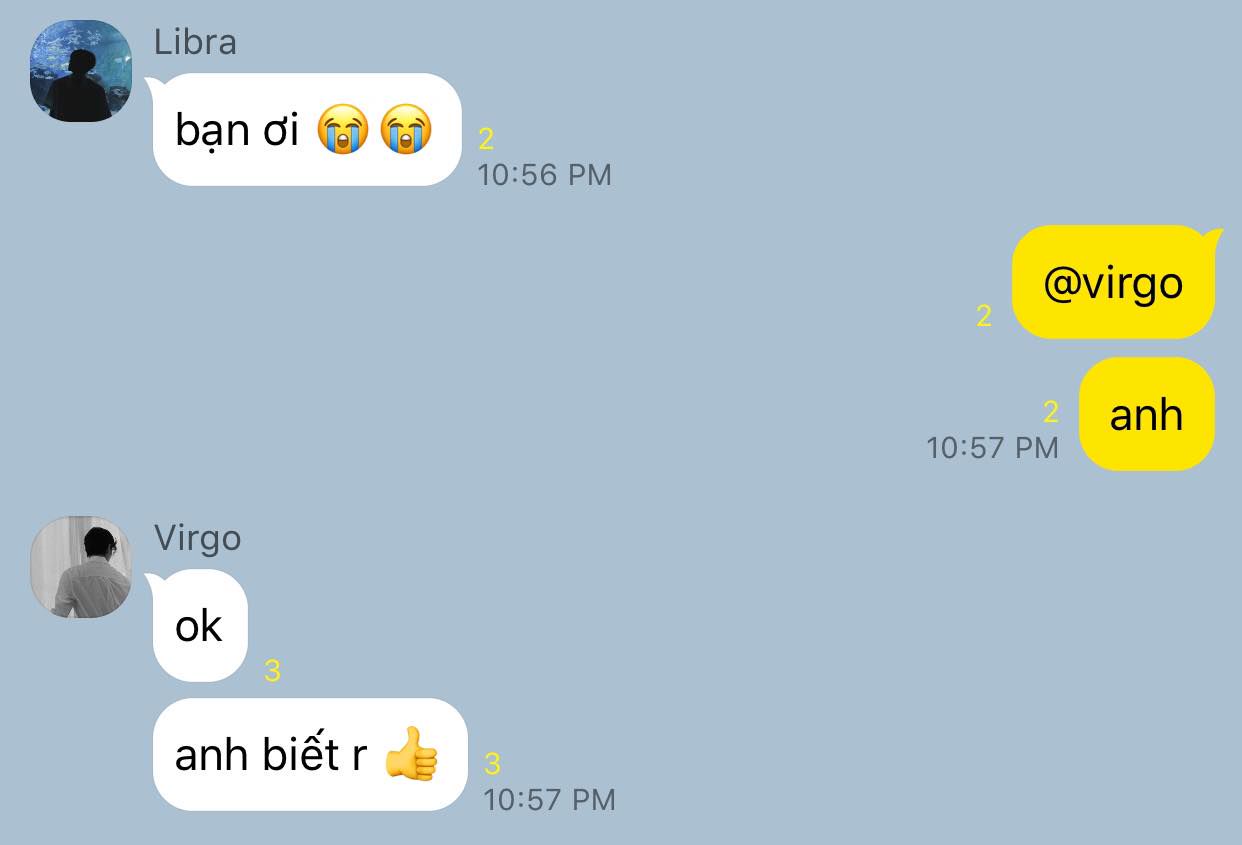
Task: Select the "bạn ơi" message text
Action: 237,130
